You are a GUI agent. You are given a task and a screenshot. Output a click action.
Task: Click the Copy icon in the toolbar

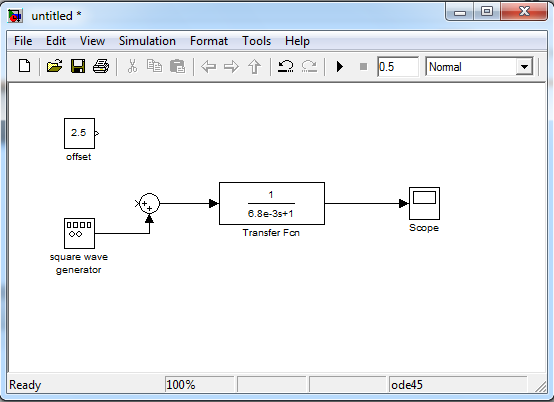coord(154,66)
